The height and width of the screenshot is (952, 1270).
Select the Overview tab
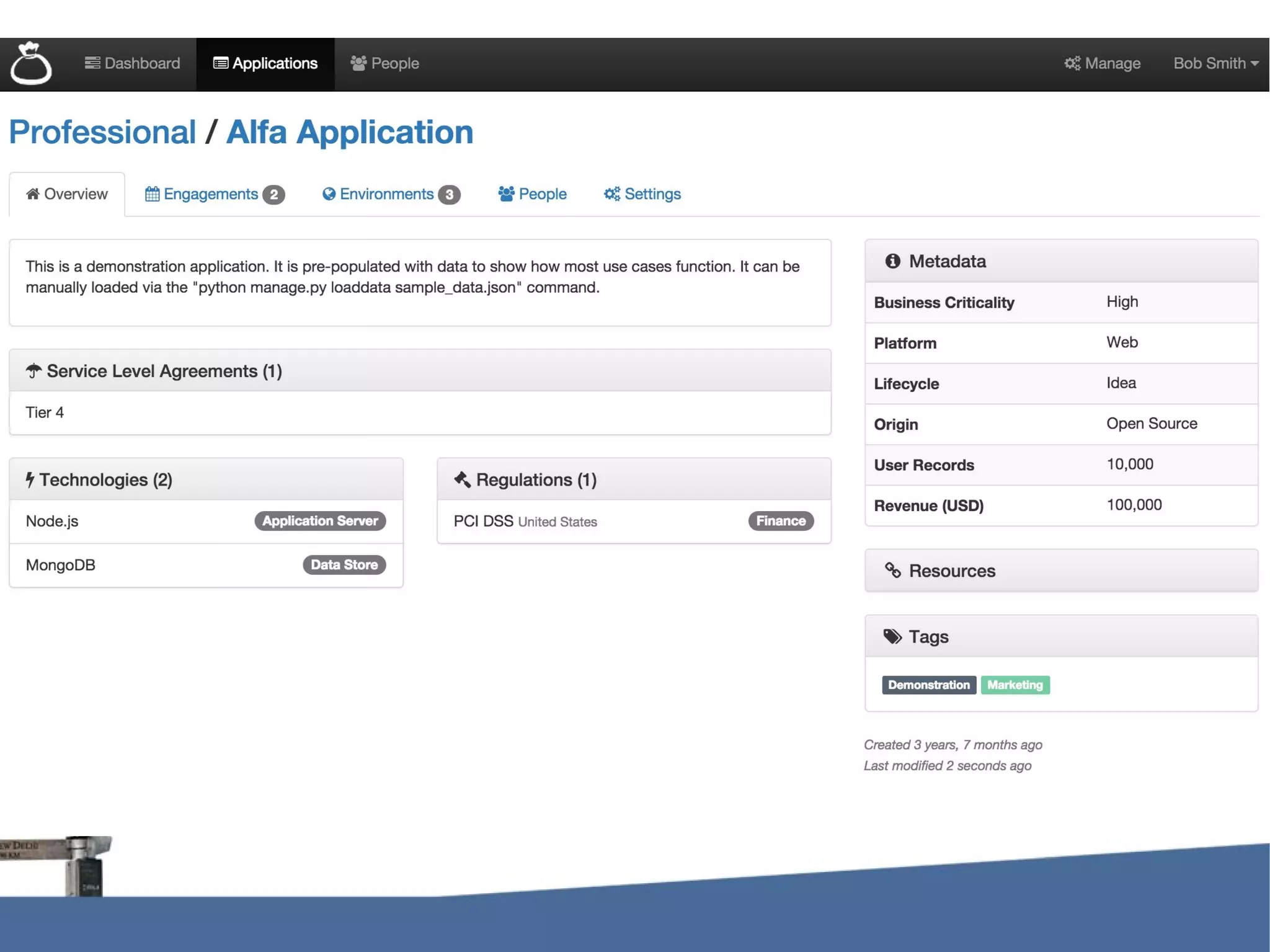67,194
